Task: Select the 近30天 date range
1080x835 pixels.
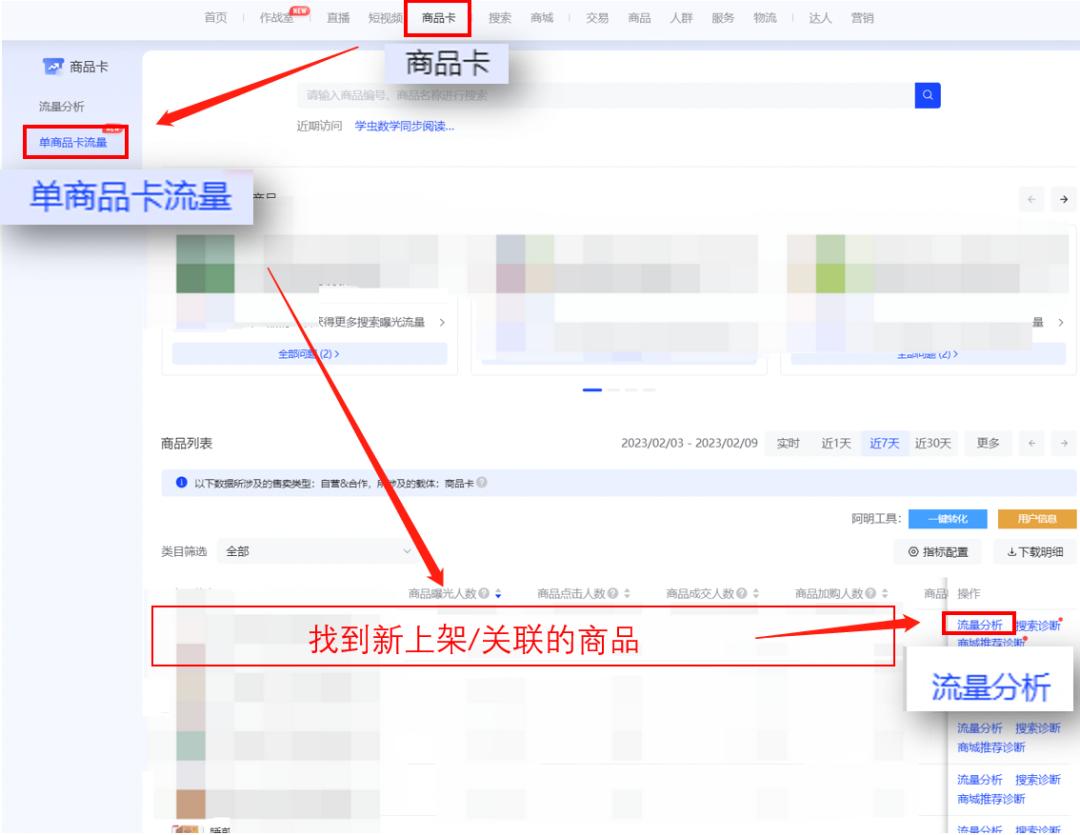Action: [932, 443]
